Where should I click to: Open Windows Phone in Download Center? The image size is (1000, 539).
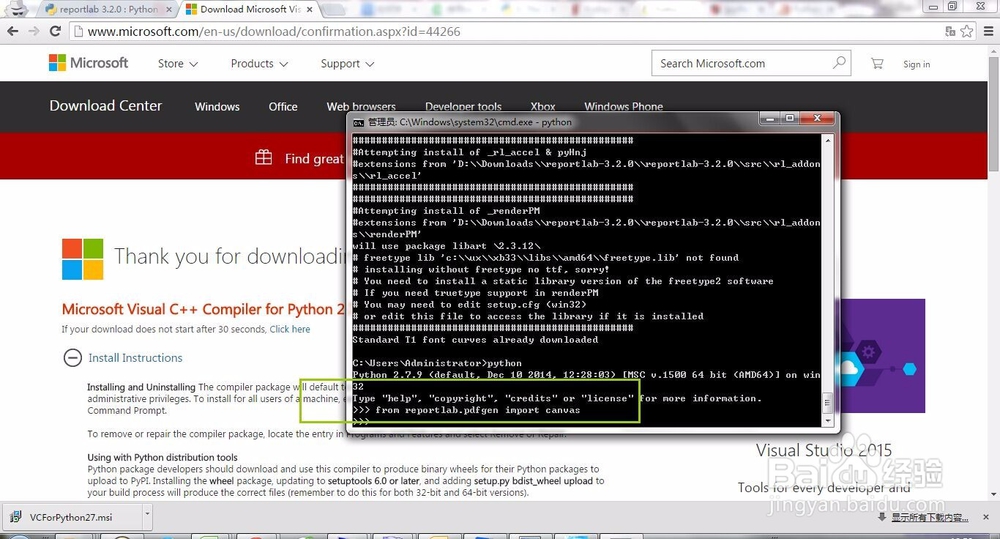[623, 107]
